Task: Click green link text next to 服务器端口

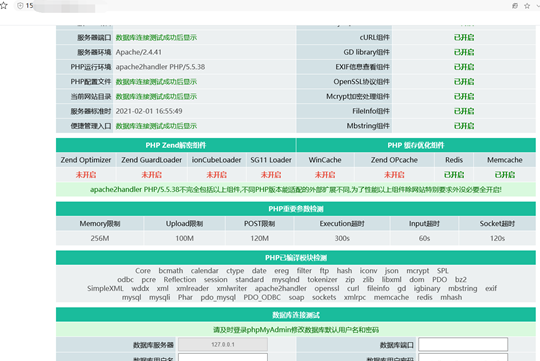Action: click(156, 38)
